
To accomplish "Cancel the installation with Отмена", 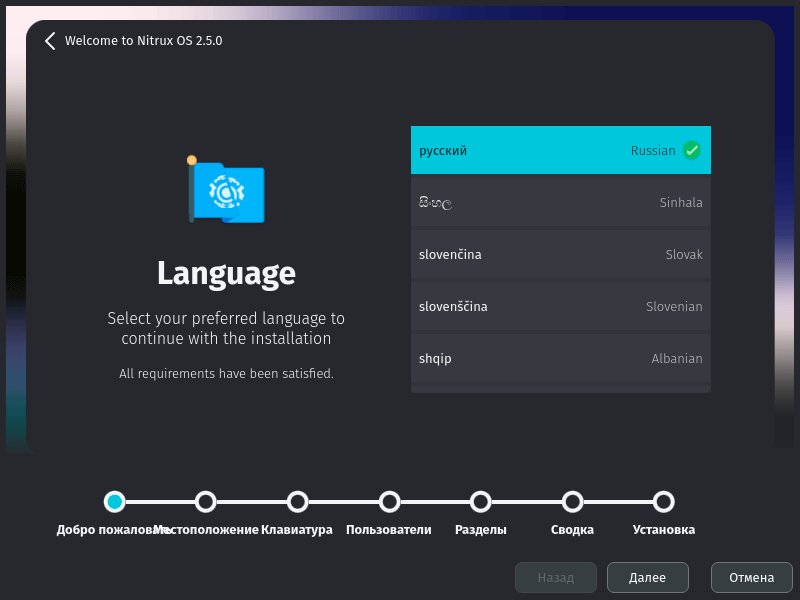I will tap(752, 578).
